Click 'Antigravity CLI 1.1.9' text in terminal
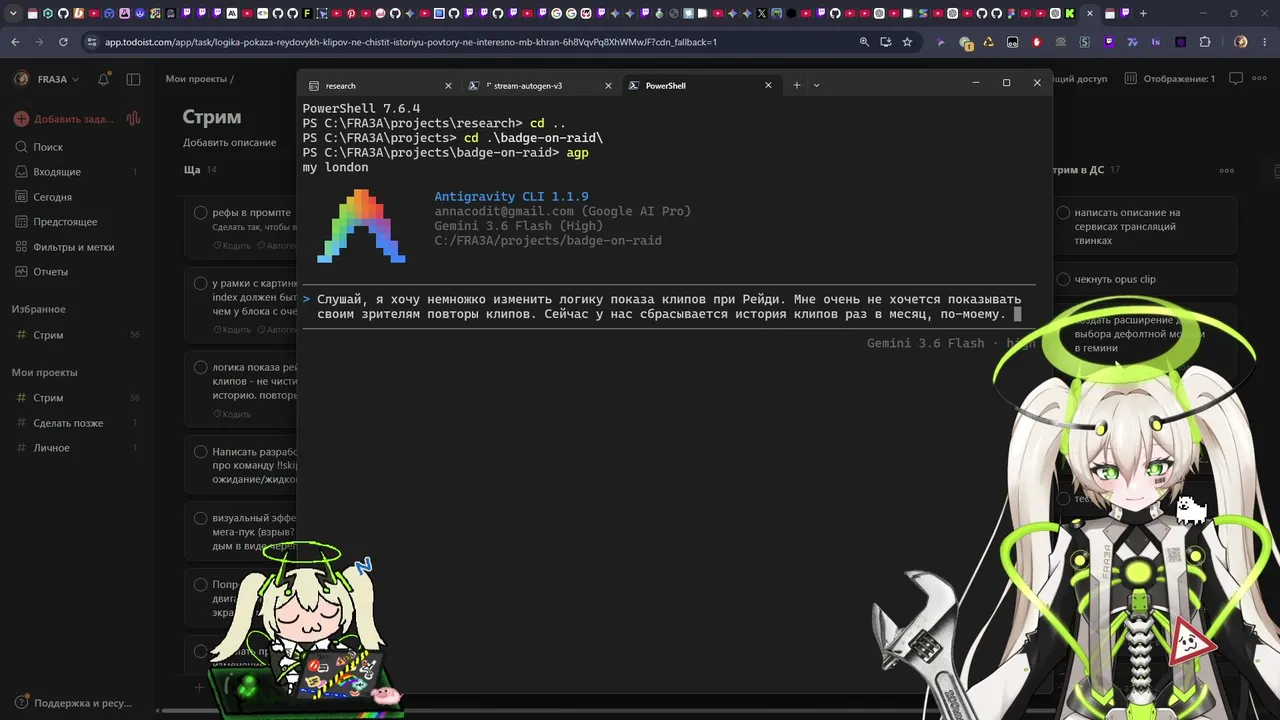This screenshot has width=1280, height=720. click(511, 197)
